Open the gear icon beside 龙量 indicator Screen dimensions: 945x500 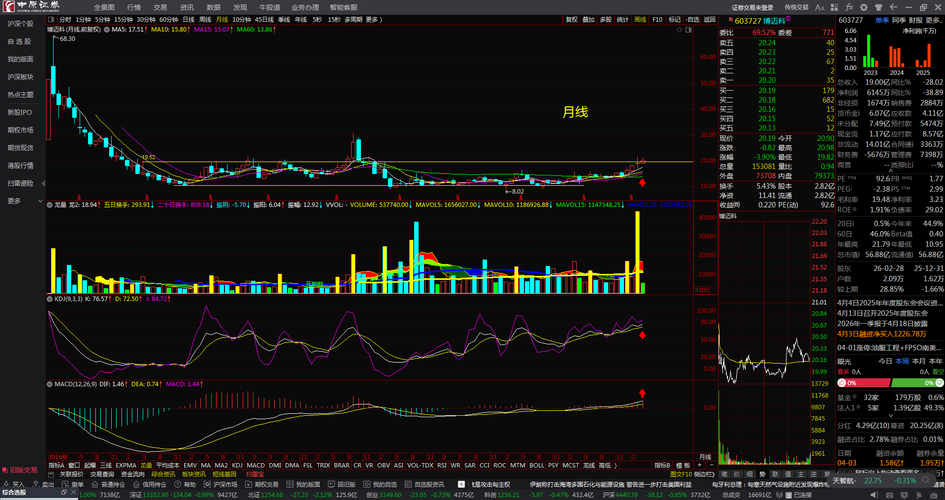click(49, 205)
